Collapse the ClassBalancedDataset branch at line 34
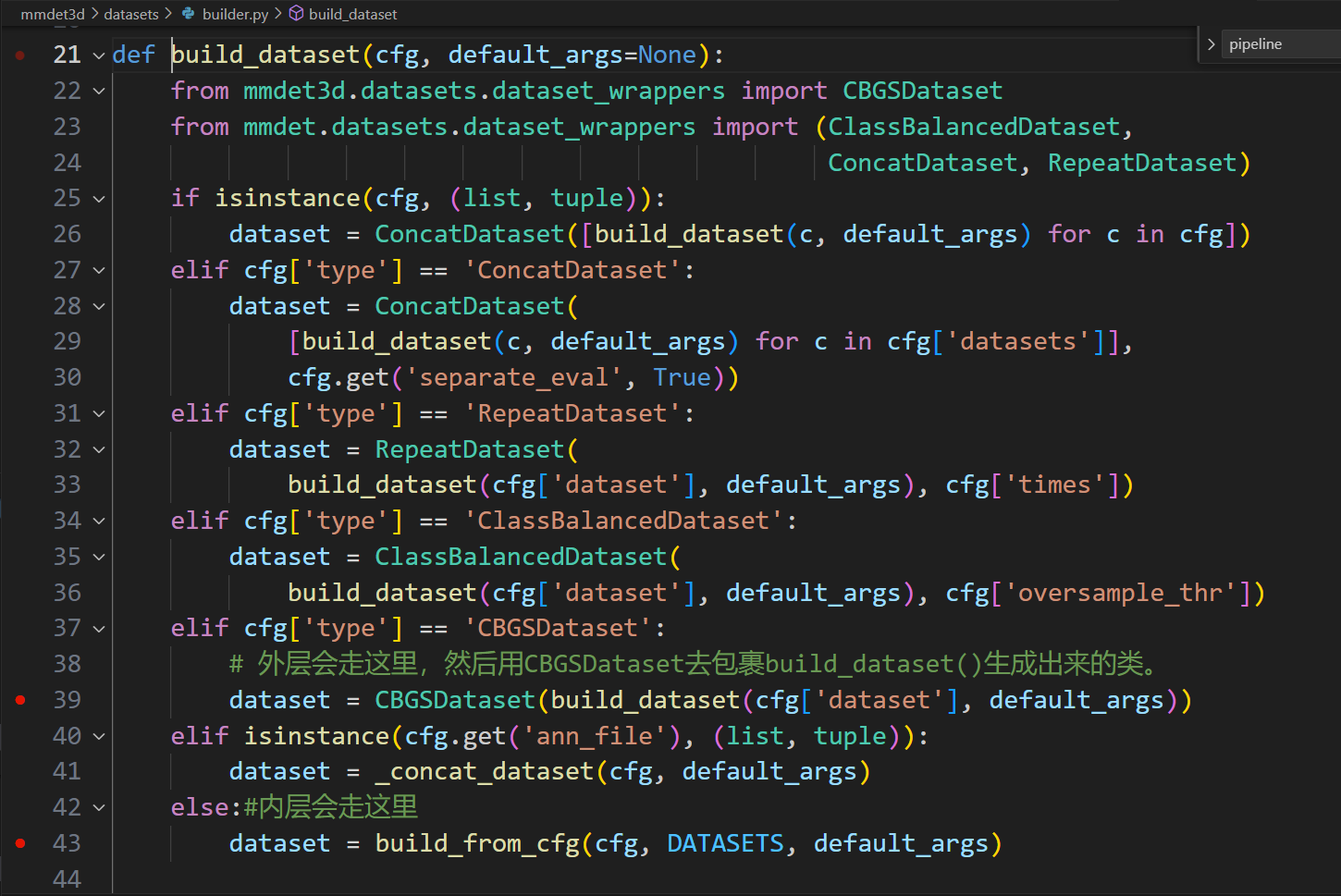The width and height of the screenshot is (1341, 896). tap(99, 522)
